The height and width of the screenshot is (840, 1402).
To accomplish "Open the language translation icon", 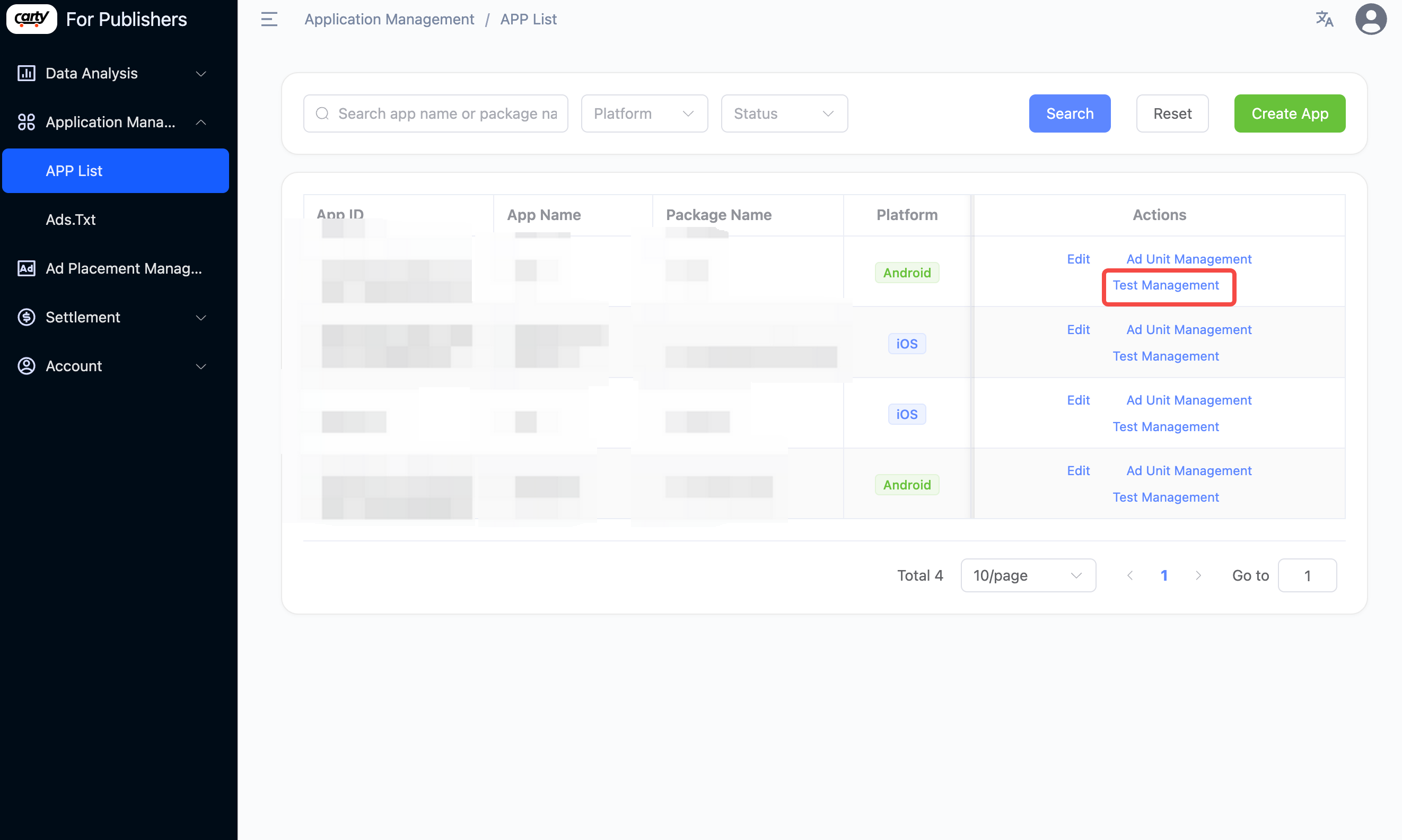I will point(1324,19).
